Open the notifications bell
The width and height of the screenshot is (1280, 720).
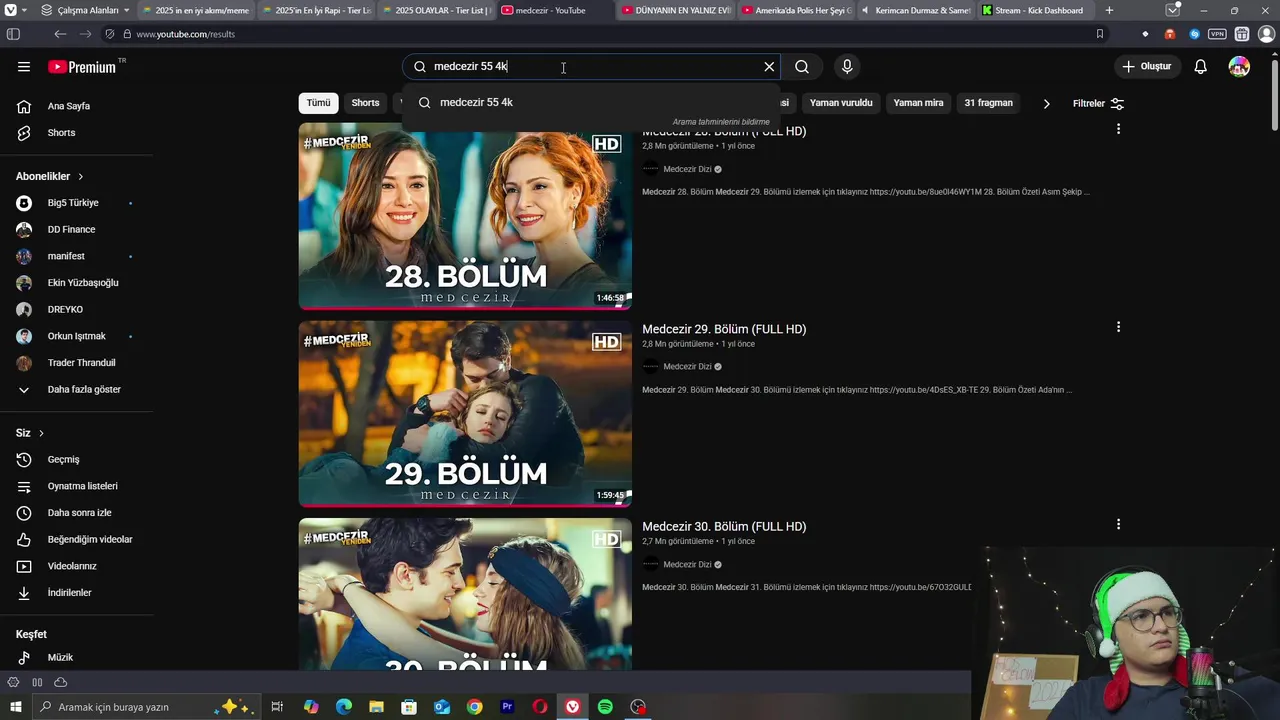(1201, 67)
